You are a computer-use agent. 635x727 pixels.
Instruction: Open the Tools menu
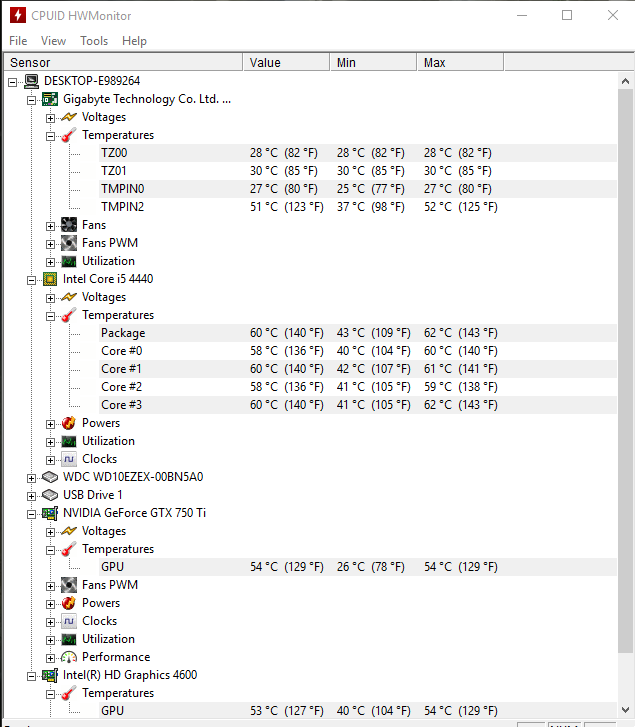coord(94,41)
